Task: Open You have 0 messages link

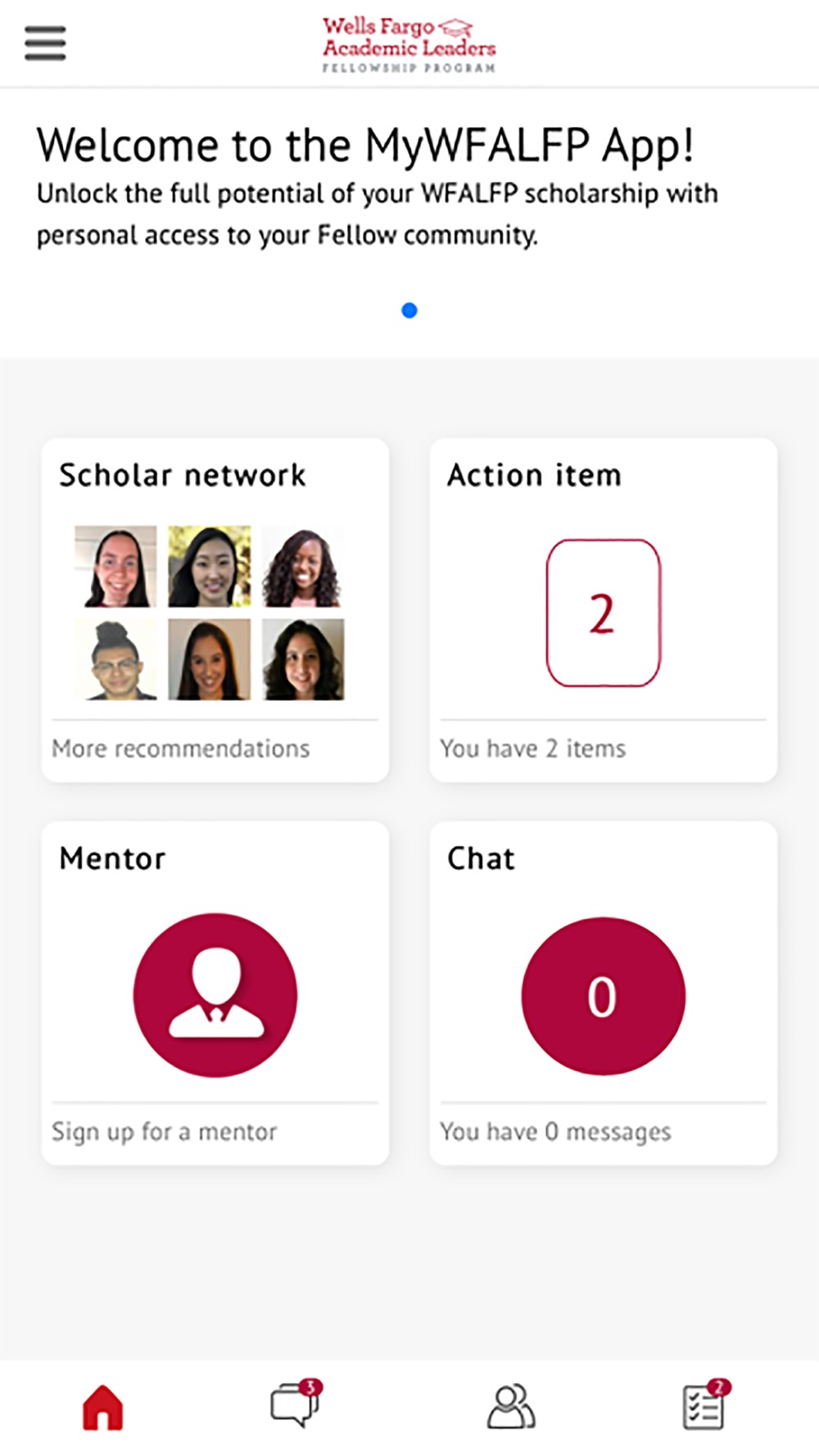Action: pos(555,1132)
